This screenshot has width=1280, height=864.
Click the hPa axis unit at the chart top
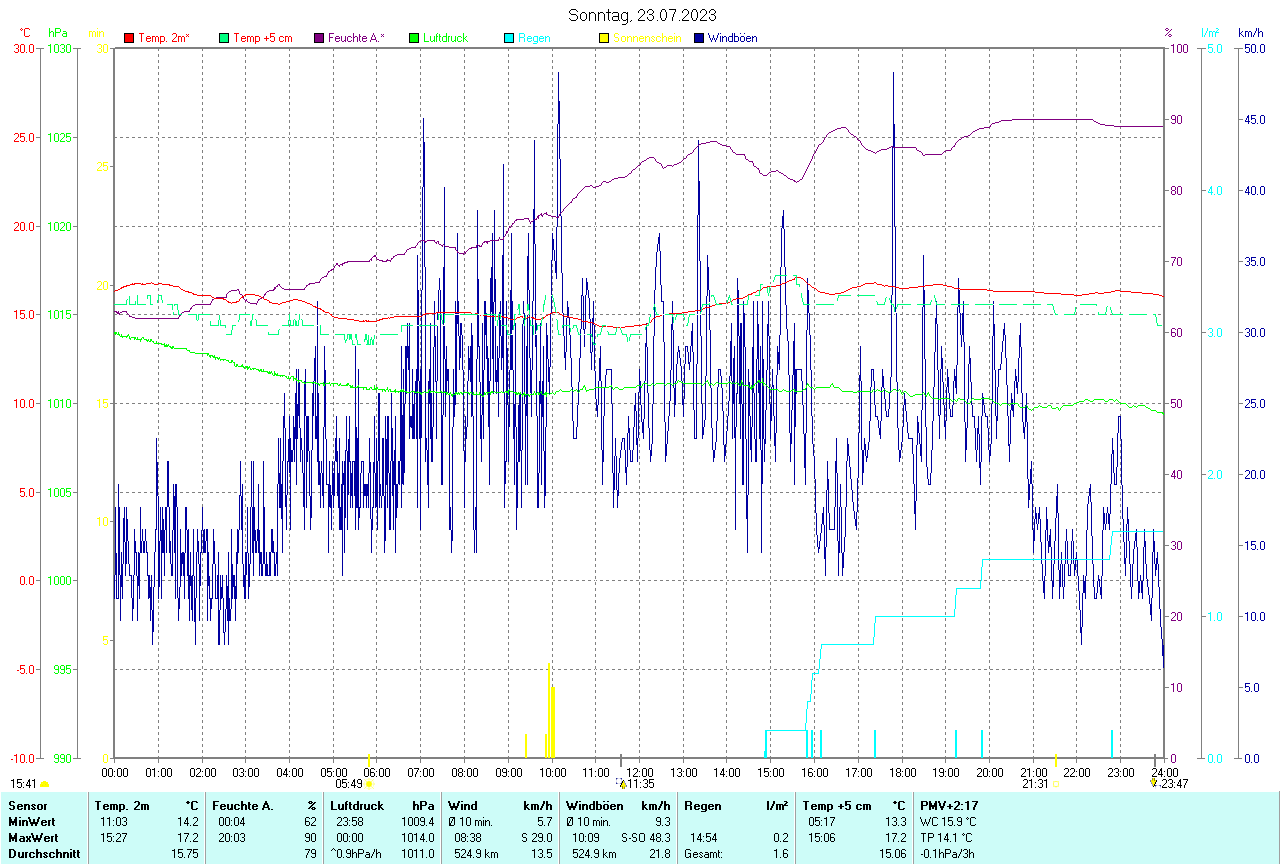tap(57, 33)
